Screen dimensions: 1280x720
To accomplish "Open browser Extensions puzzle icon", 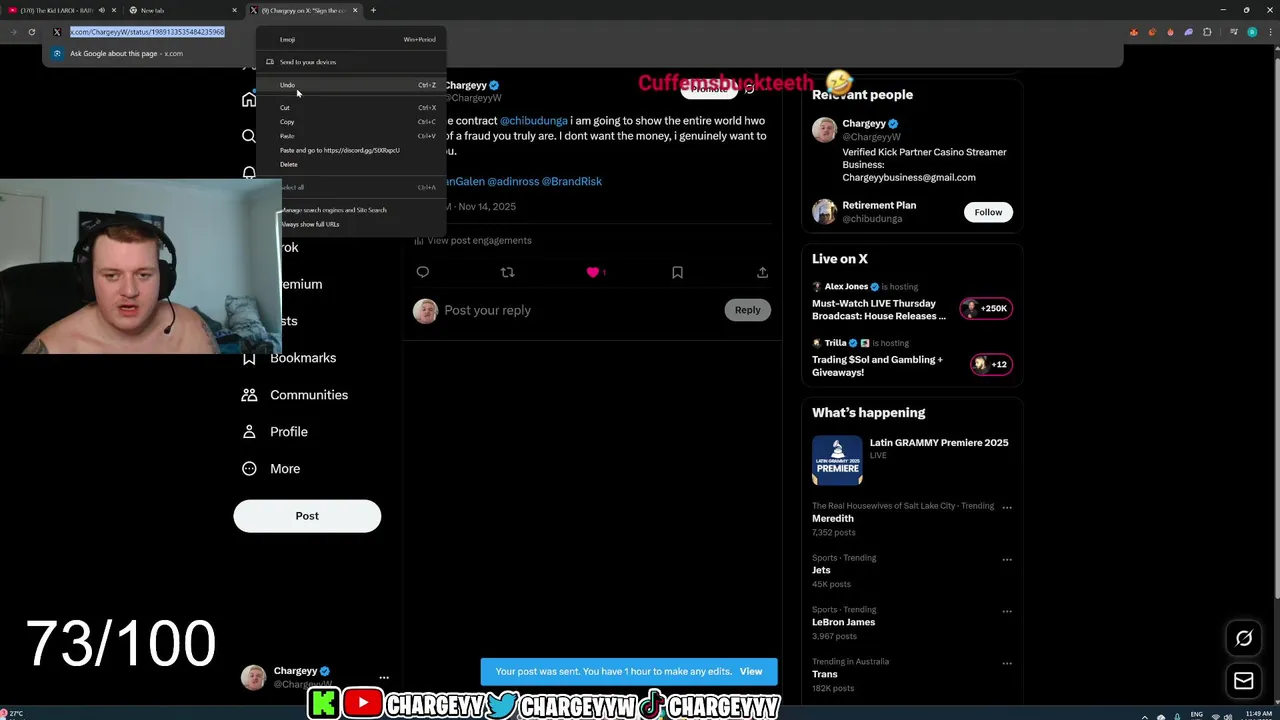I will [1207, 32].
